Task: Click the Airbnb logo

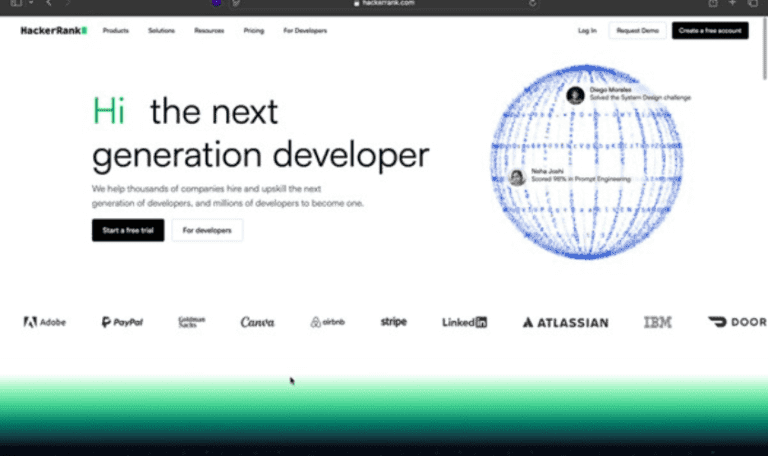Action: click(x=328, y=322)
